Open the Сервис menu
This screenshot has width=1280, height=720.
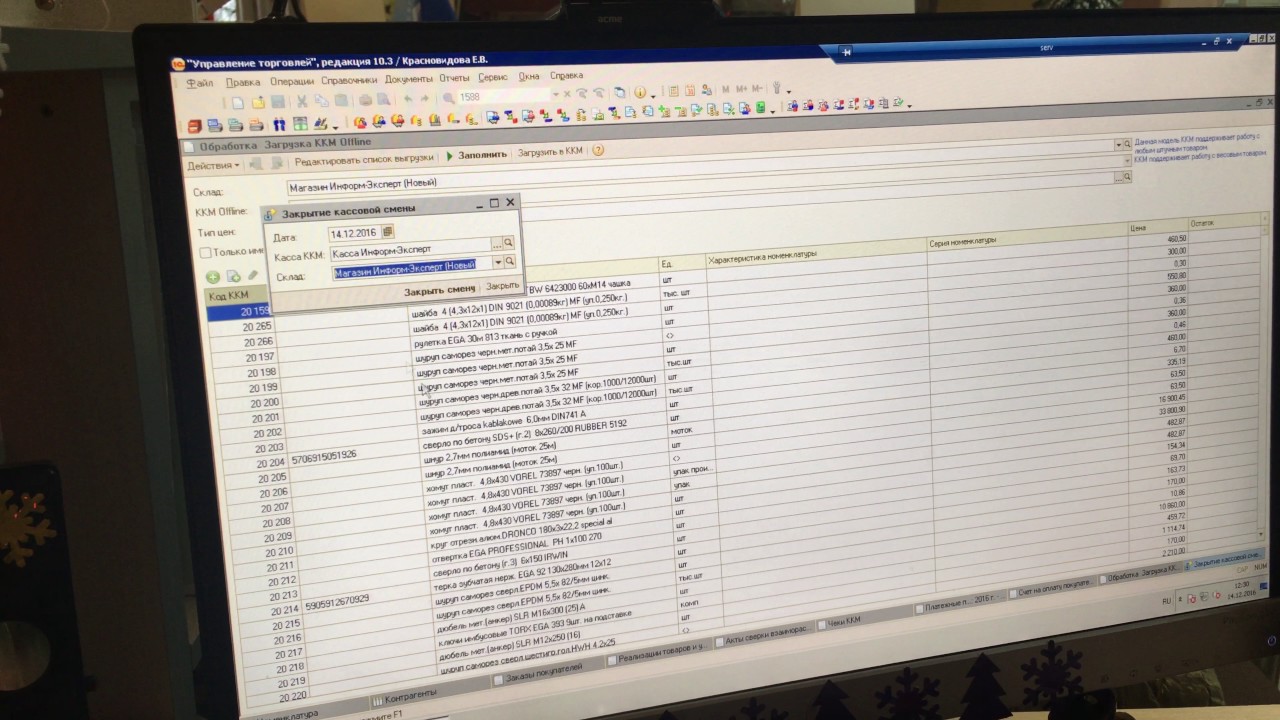coord(493,77)
